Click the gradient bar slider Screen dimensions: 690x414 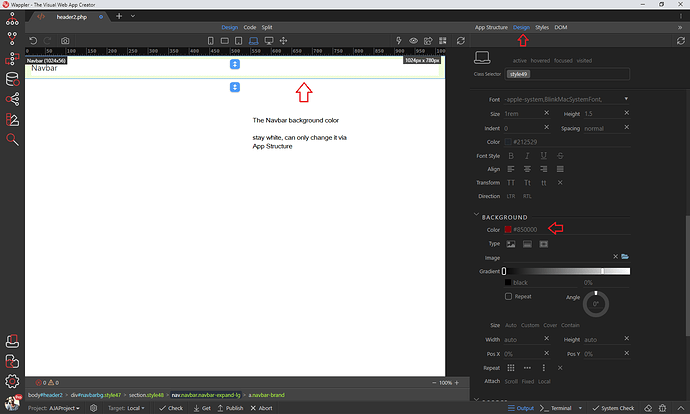tap(567, 271)
